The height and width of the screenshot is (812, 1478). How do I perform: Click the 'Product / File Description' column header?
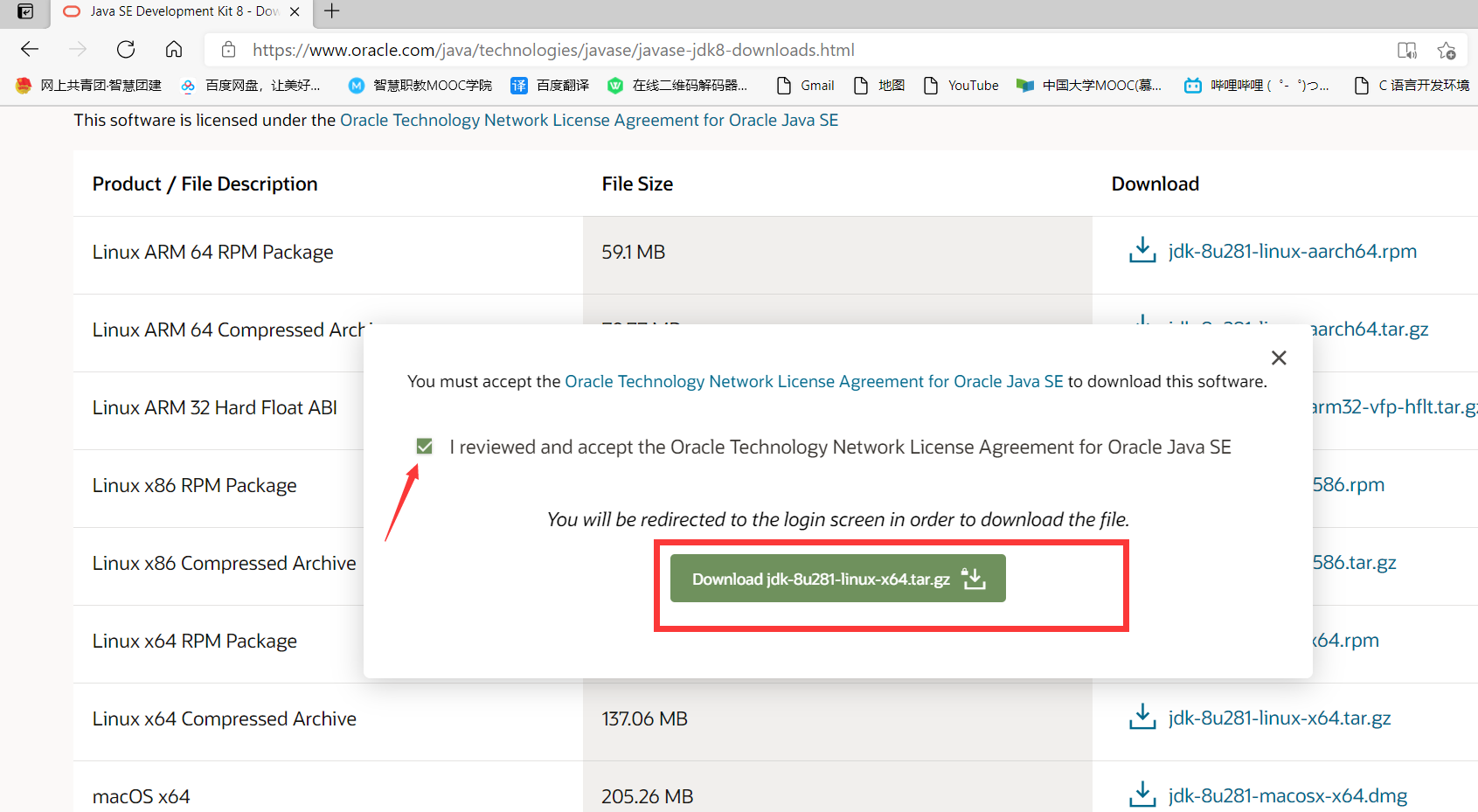(205, 184)
